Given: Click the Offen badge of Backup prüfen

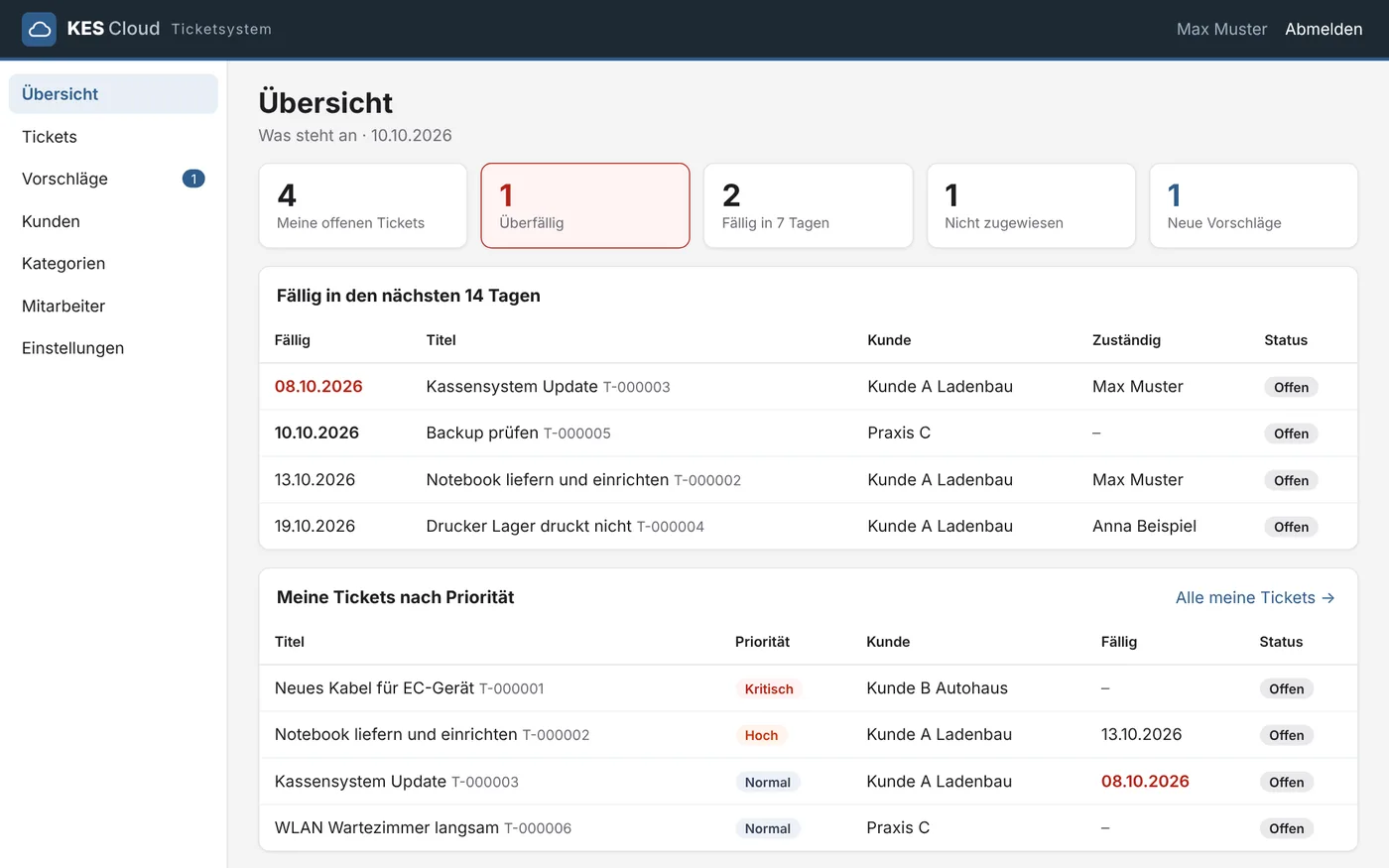Looking at the screenshot, I should point(1291,434).
